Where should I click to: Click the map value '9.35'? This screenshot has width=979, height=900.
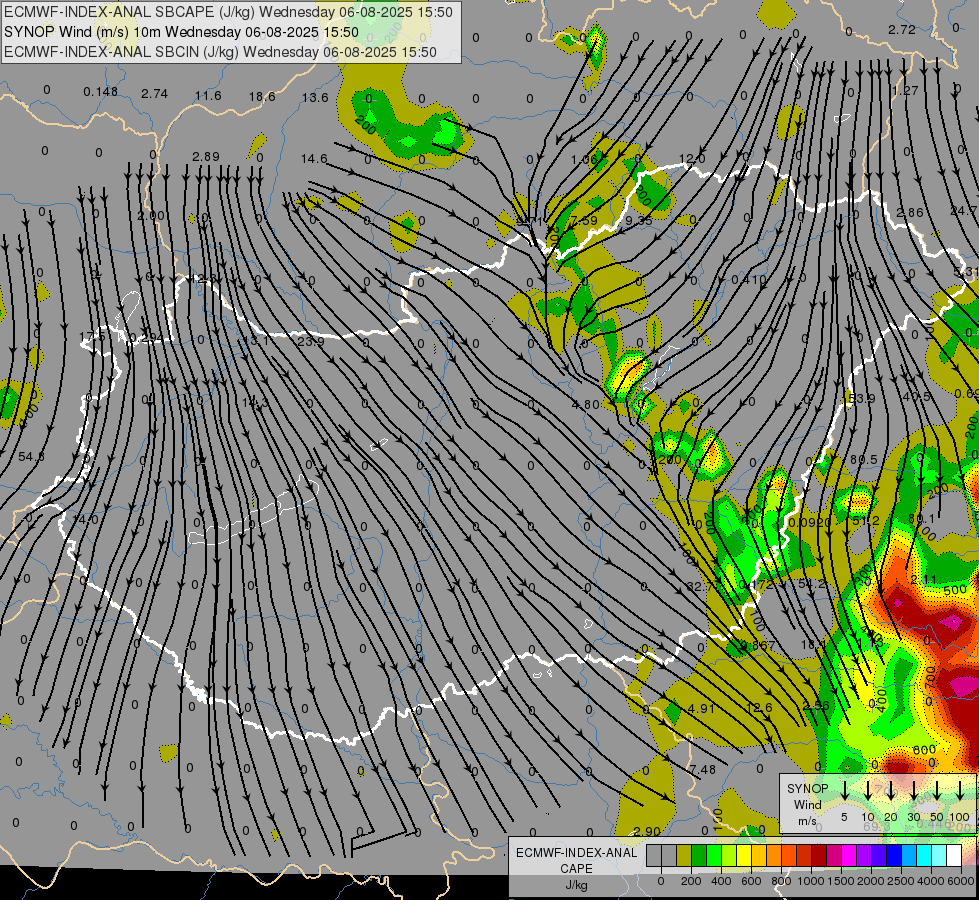click(639, 220)
